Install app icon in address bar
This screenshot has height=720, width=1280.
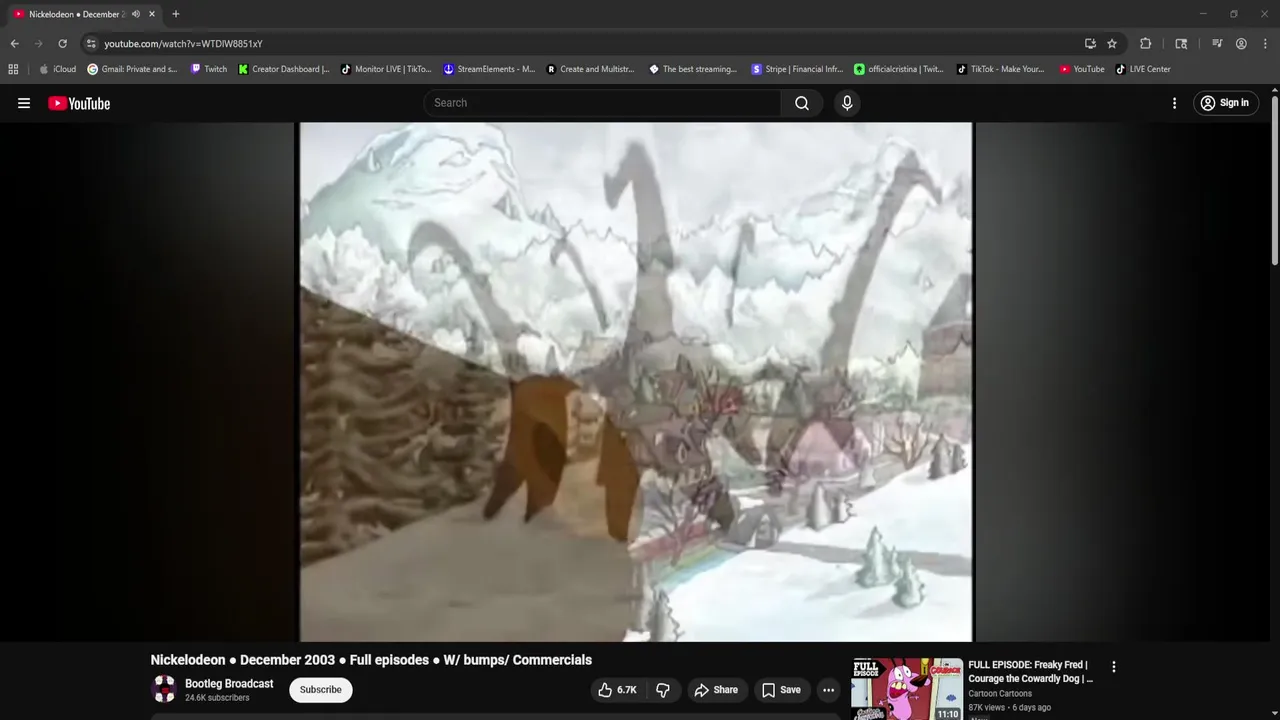[1090, 44]
